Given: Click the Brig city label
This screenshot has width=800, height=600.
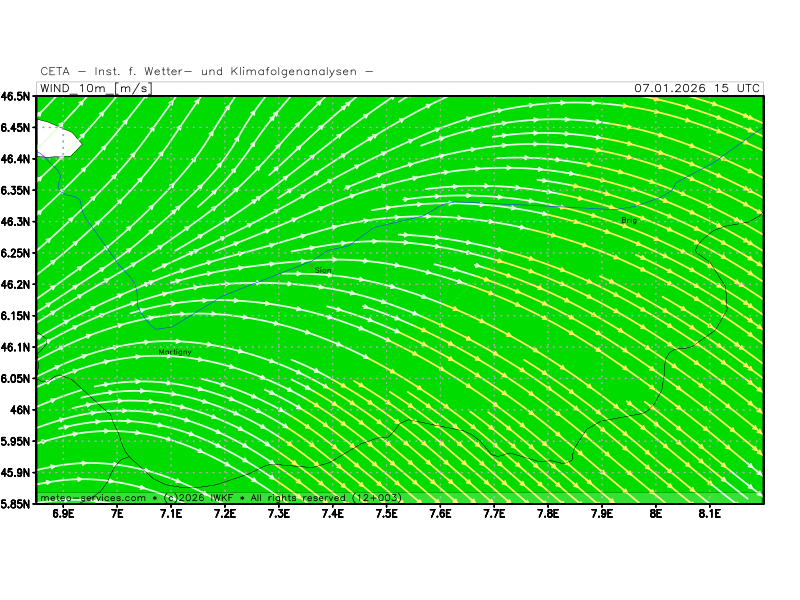Looking at the screenshot, I should tap(628, 220).
